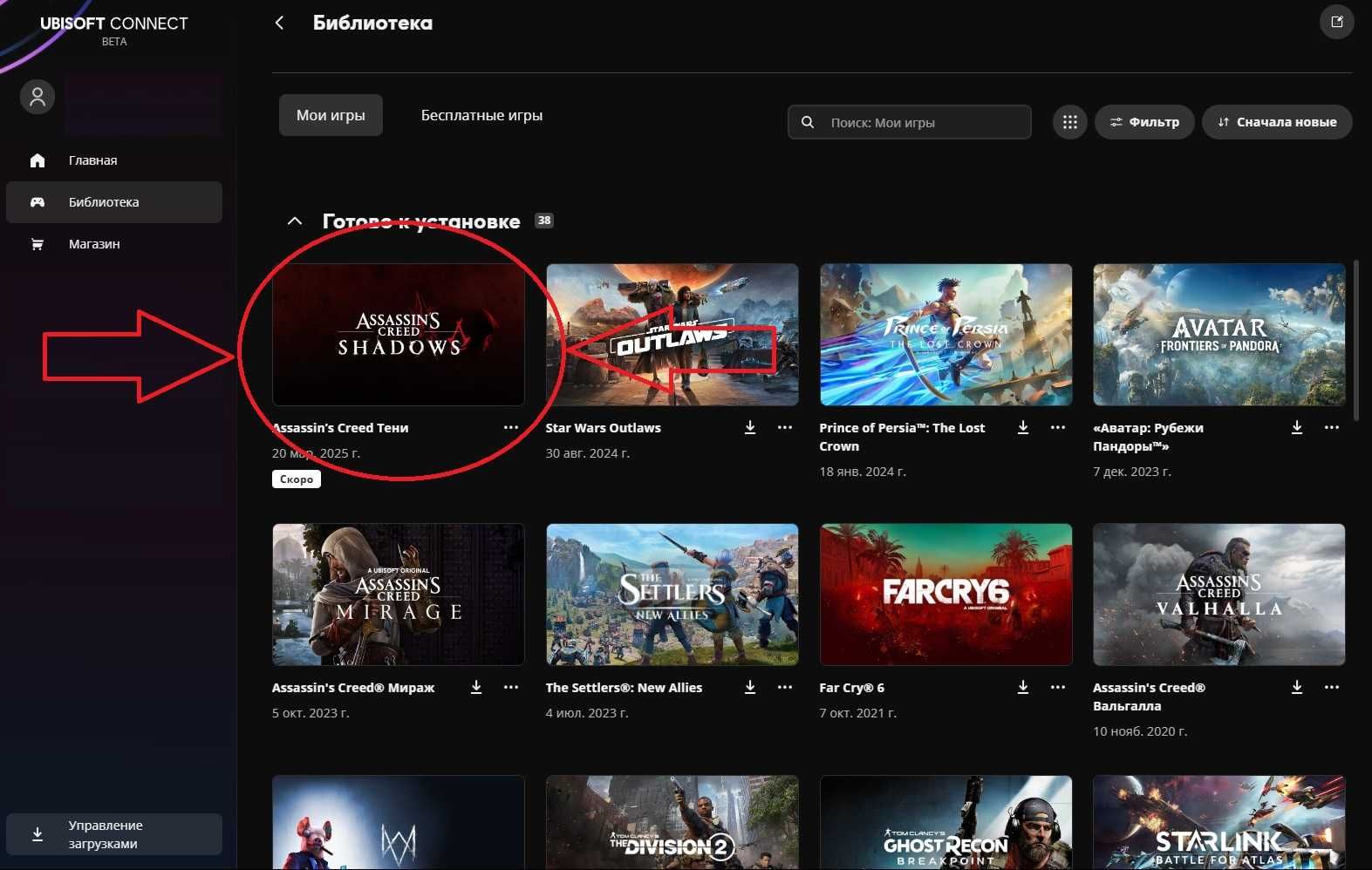Open Управление загрузками
The width and height of the screenshot is (1372, 870).
tap(114, 834)
